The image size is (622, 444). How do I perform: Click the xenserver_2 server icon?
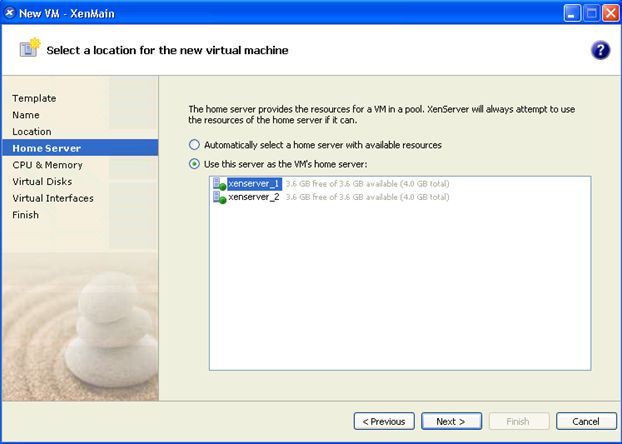click(219, 198)
